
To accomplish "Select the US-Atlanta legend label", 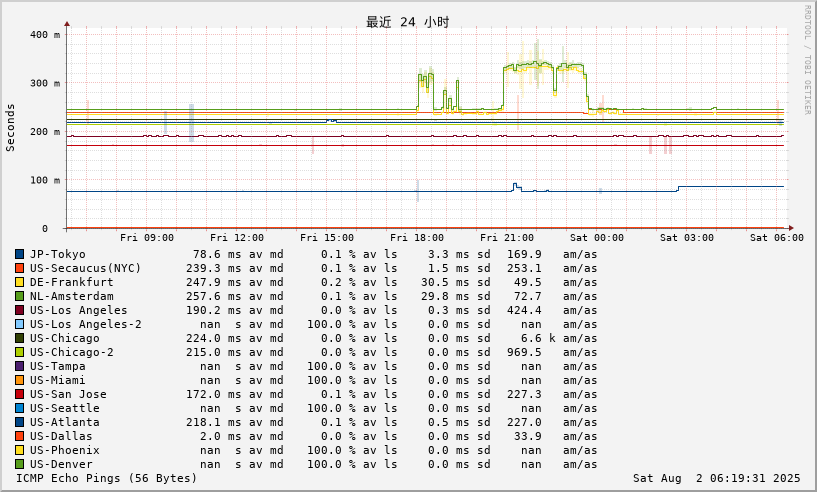I will pyautogui.click(x=65, y=422).
